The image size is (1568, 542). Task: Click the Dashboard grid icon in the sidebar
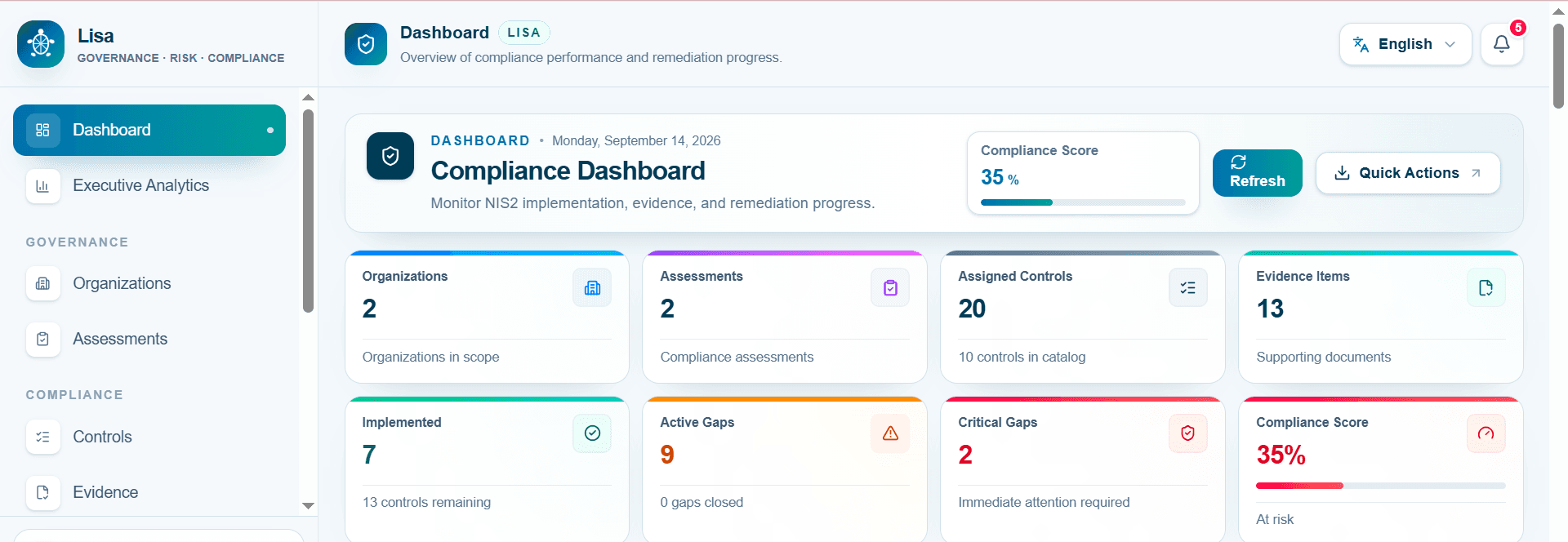pyautogui.click(x=43, y=130)
